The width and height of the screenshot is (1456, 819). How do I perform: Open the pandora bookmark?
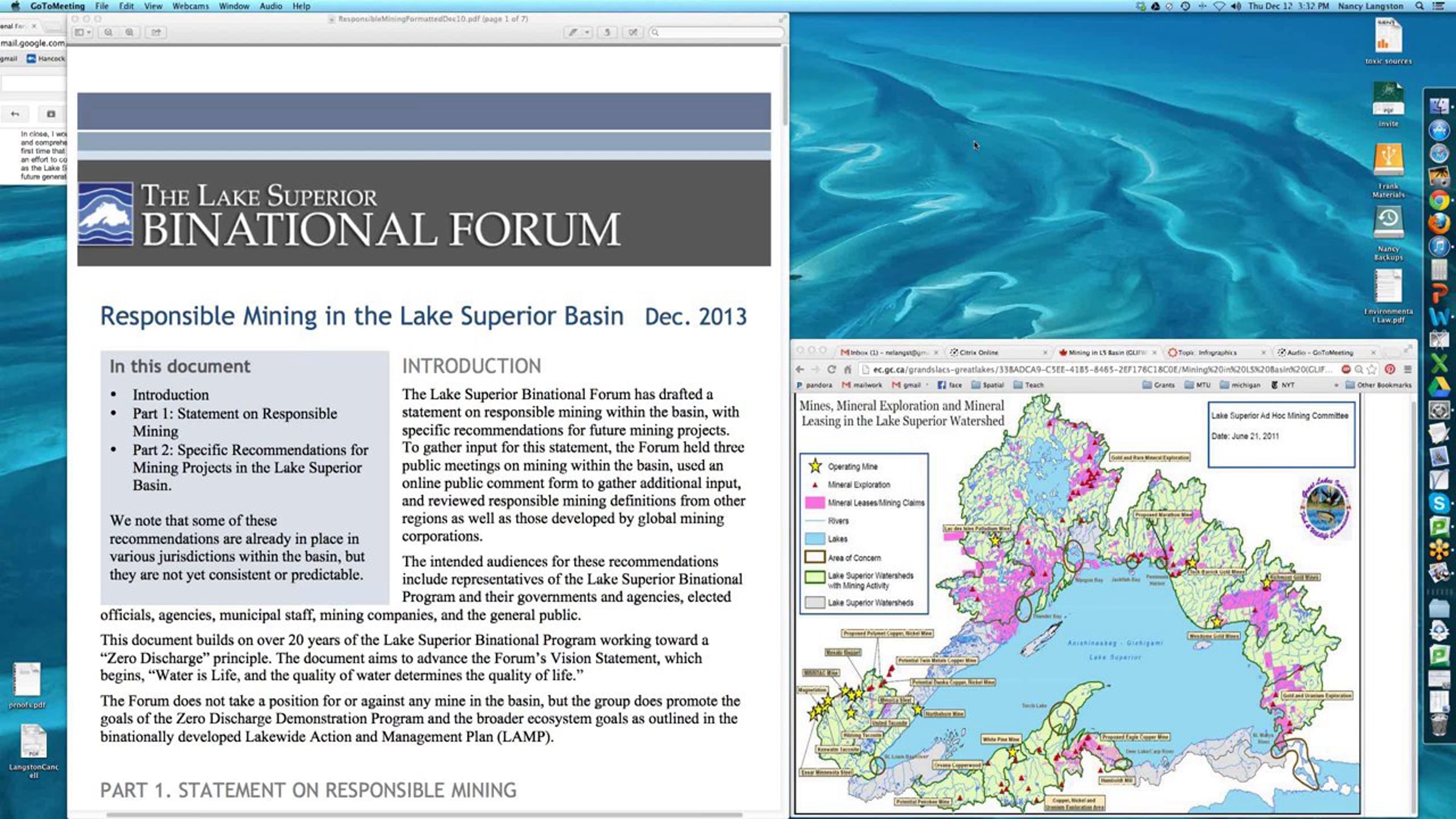[x=815, y=385]
